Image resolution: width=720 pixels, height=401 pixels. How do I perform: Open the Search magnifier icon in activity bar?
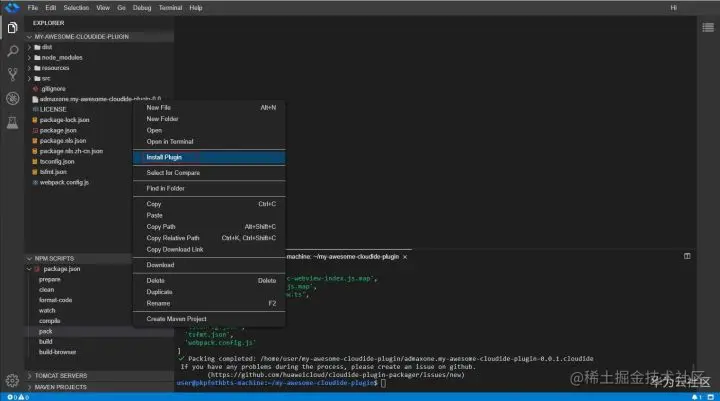(x=12, y=51)
